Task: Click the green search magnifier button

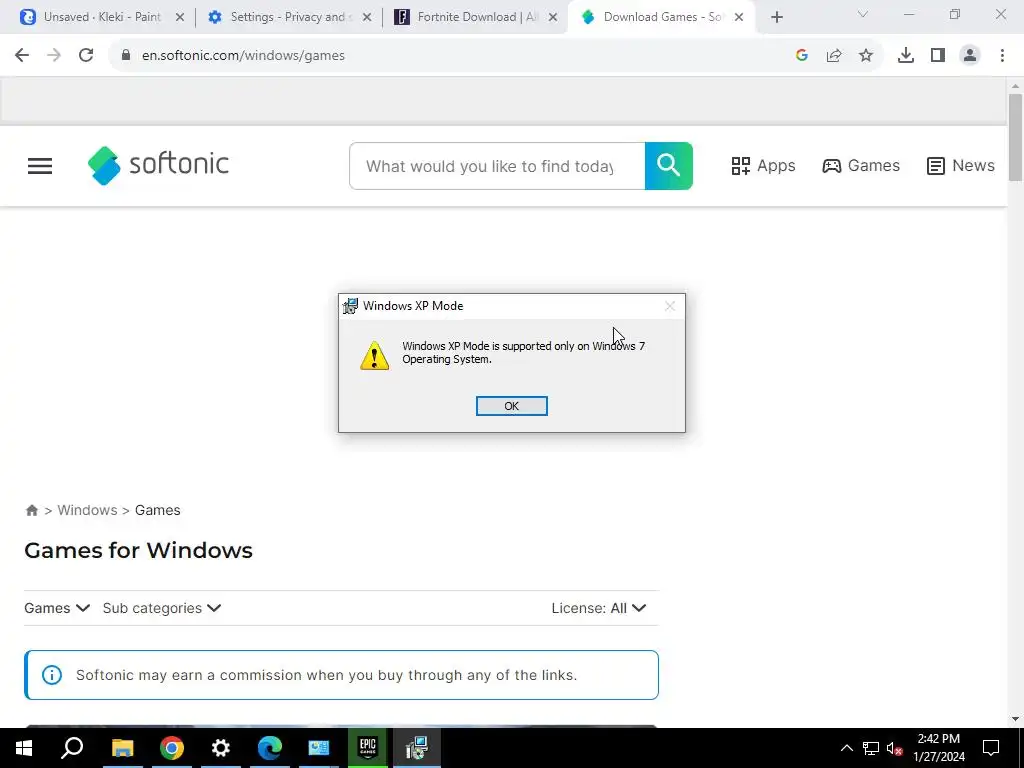Action: coord(669,166)
